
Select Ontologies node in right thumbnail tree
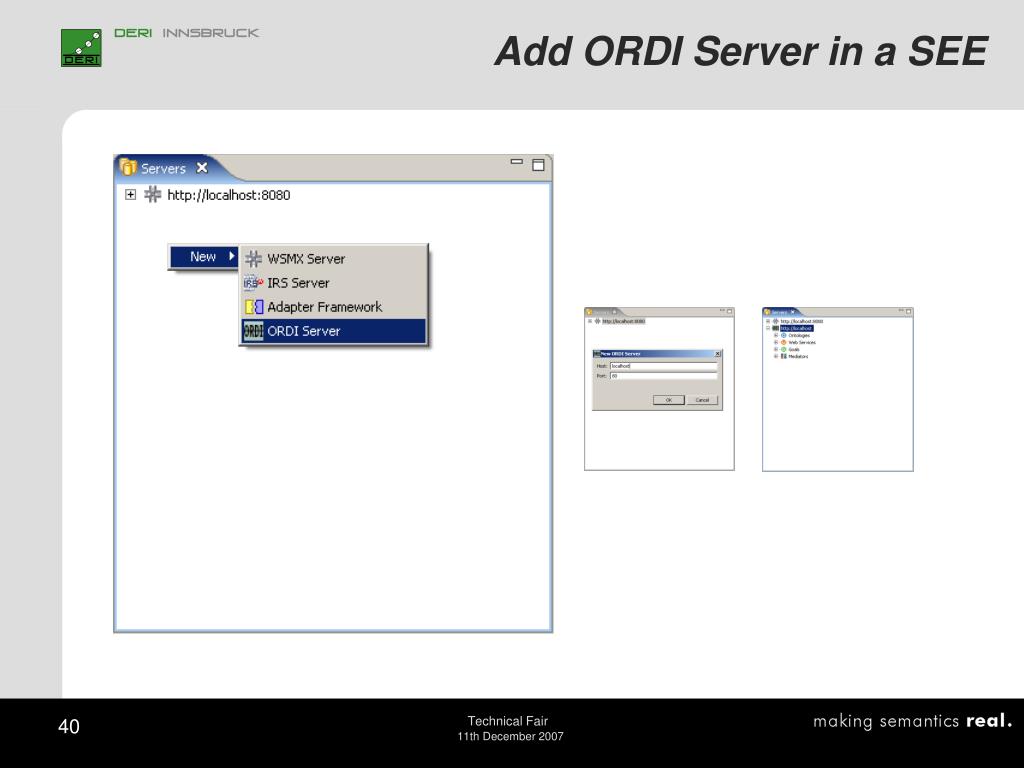799,336
